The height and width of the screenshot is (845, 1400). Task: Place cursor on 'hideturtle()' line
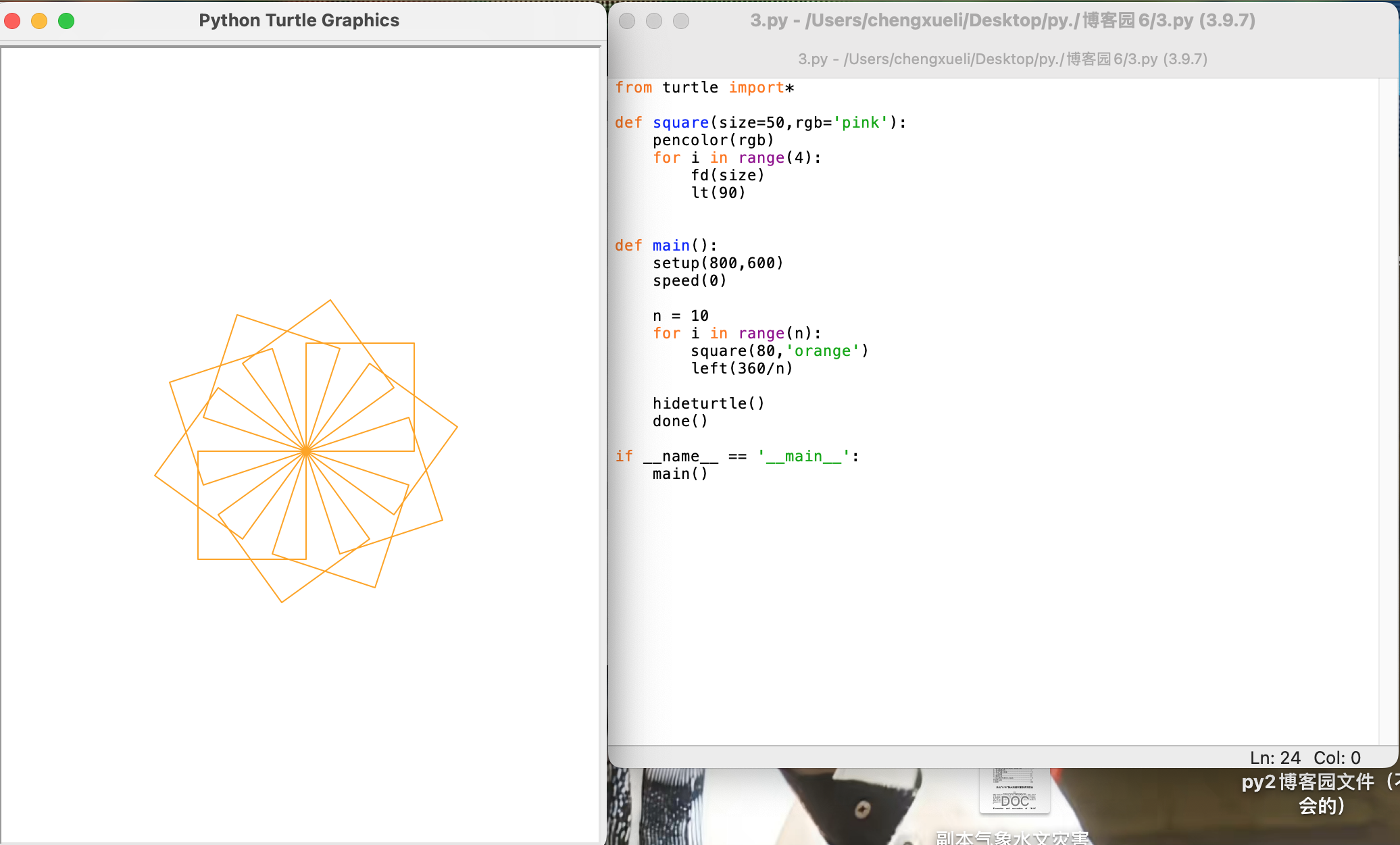707,404
